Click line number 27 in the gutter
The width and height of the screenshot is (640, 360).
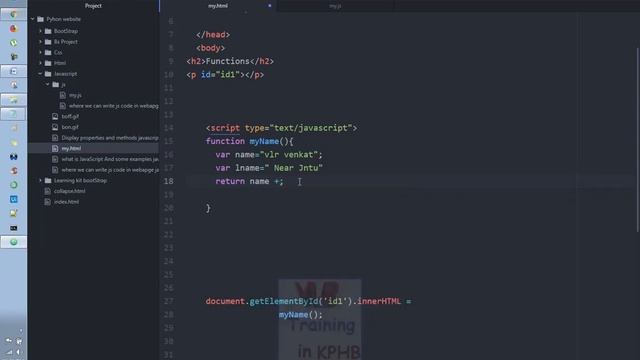coord(169,301)
